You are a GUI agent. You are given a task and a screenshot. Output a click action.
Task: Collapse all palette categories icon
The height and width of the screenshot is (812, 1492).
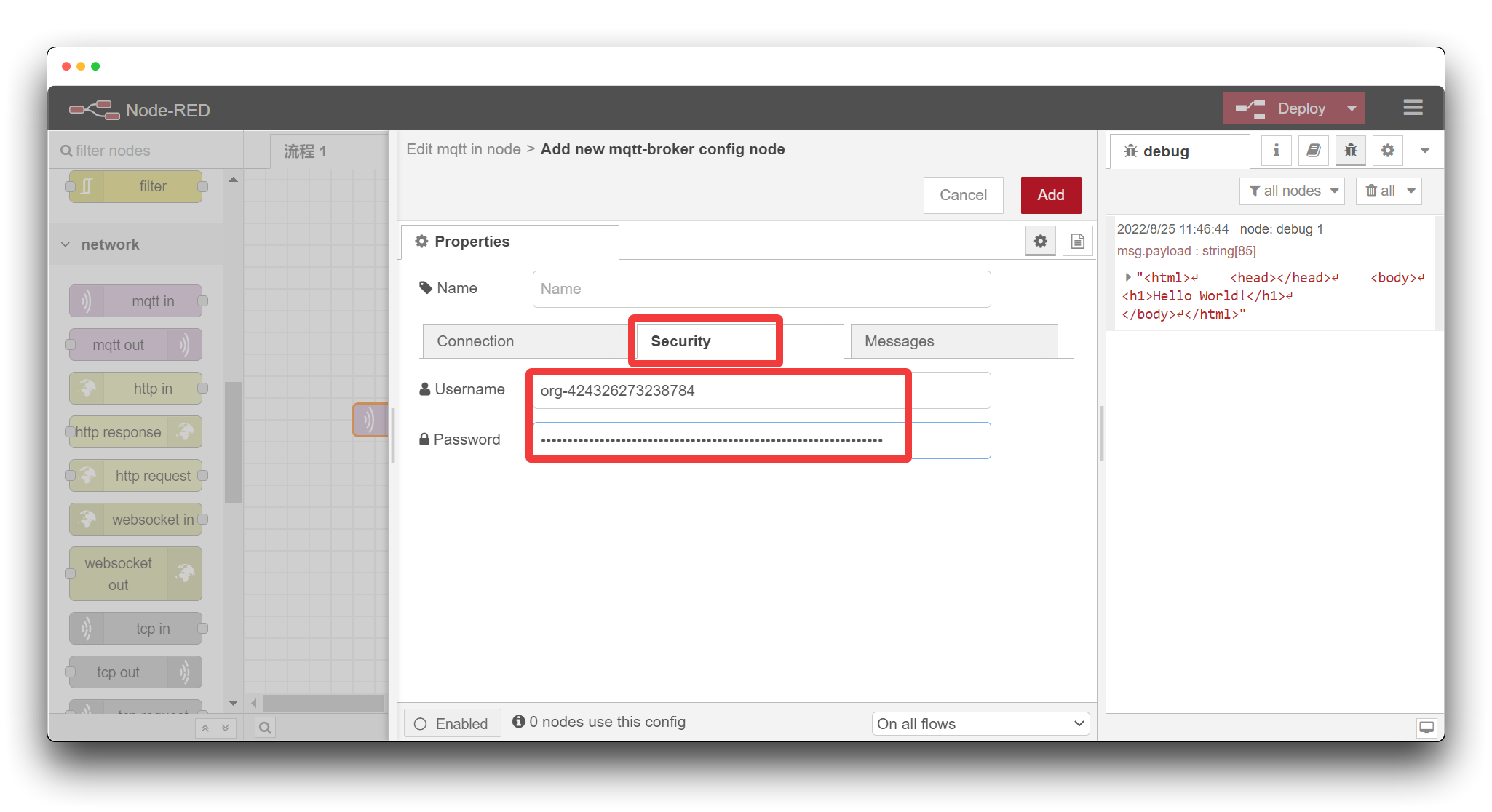(205, 728)
